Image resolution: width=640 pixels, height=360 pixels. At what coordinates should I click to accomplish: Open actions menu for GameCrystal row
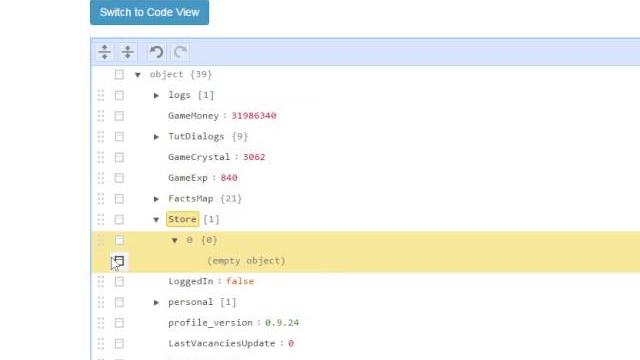[119, 158]
